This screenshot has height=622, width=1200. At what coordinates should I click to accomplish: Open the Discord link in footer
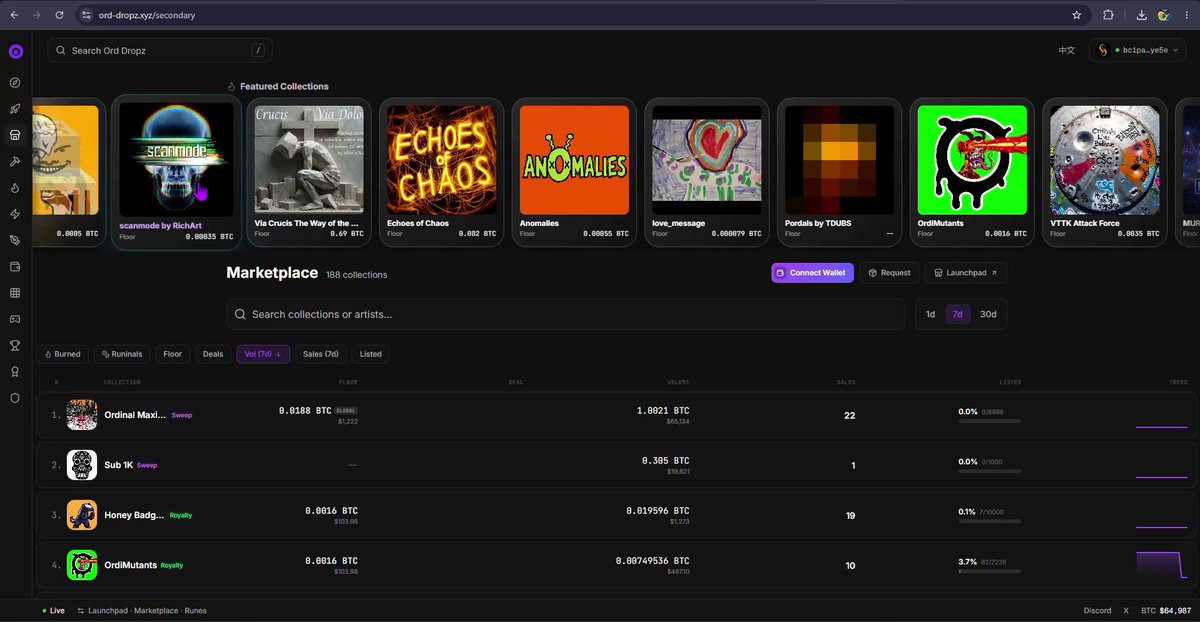click(1097, 610)
